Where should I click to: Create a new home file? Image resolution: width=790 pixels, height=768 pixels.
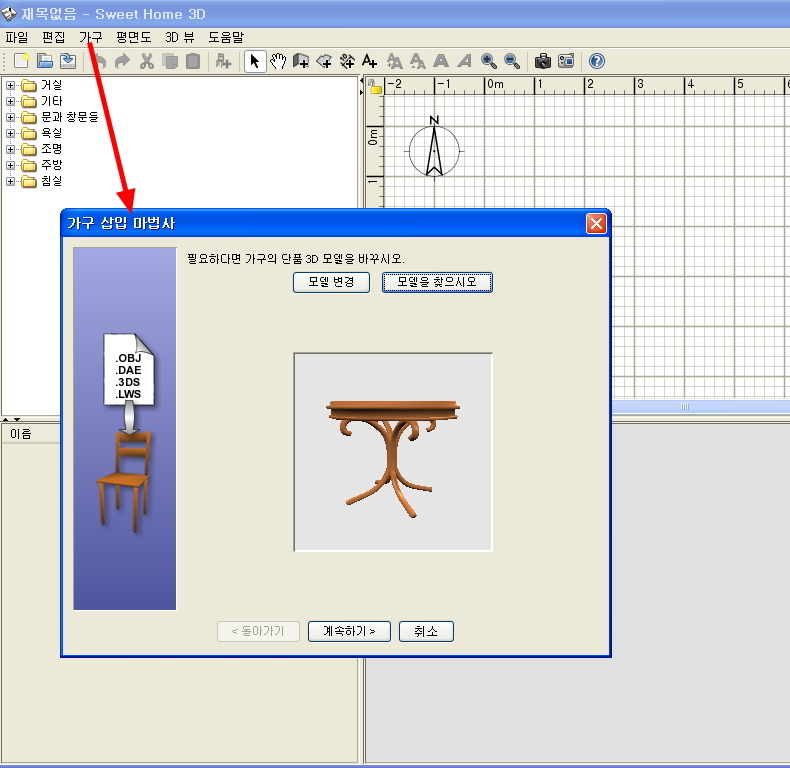[x=21, y=61]
